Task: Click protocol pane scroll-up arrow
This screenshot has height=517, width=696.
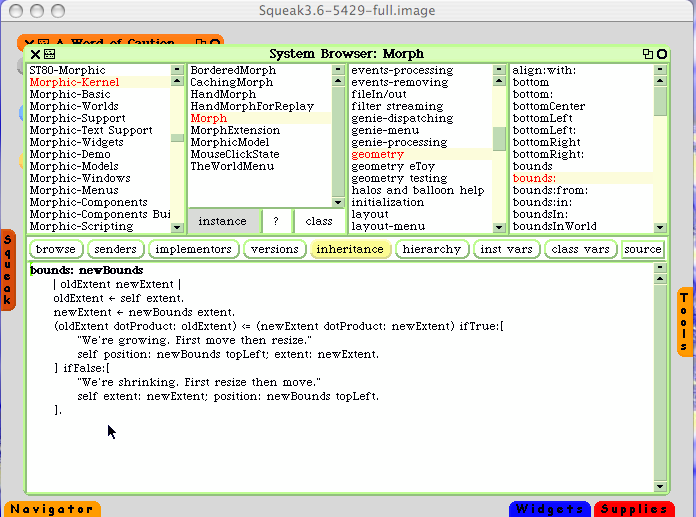Action: [x=499, y=81]
